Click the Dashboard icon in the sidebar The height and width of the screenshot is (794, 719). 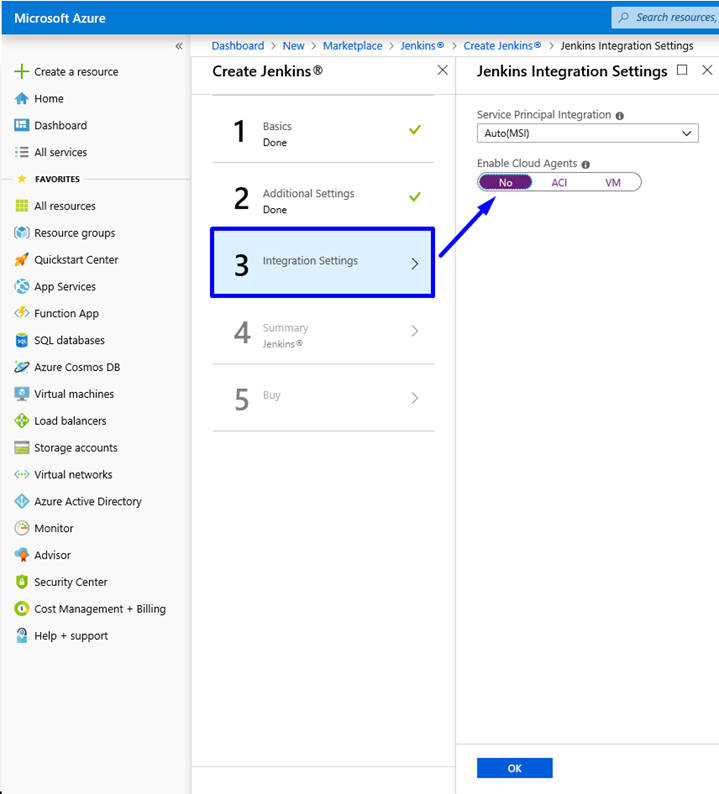(x=21, y=125)
